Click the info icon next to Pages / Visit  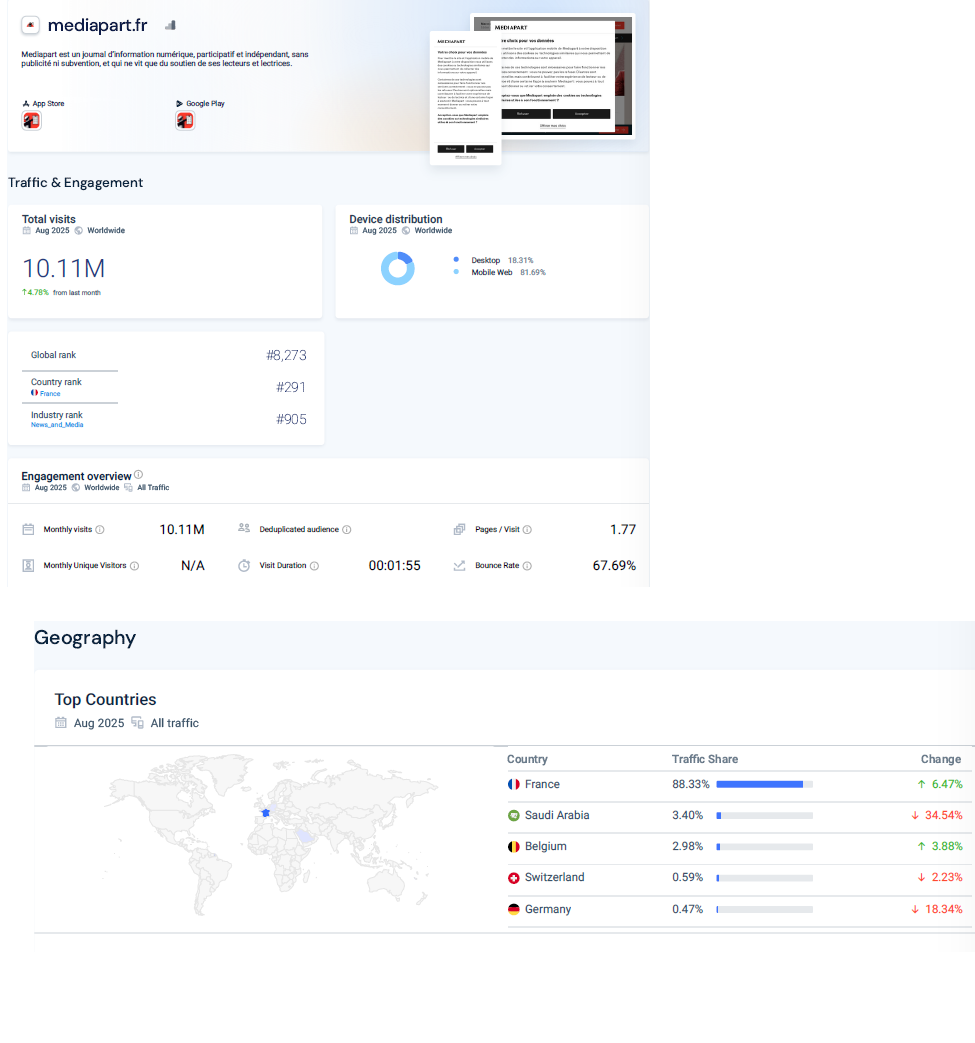(527, 530)
